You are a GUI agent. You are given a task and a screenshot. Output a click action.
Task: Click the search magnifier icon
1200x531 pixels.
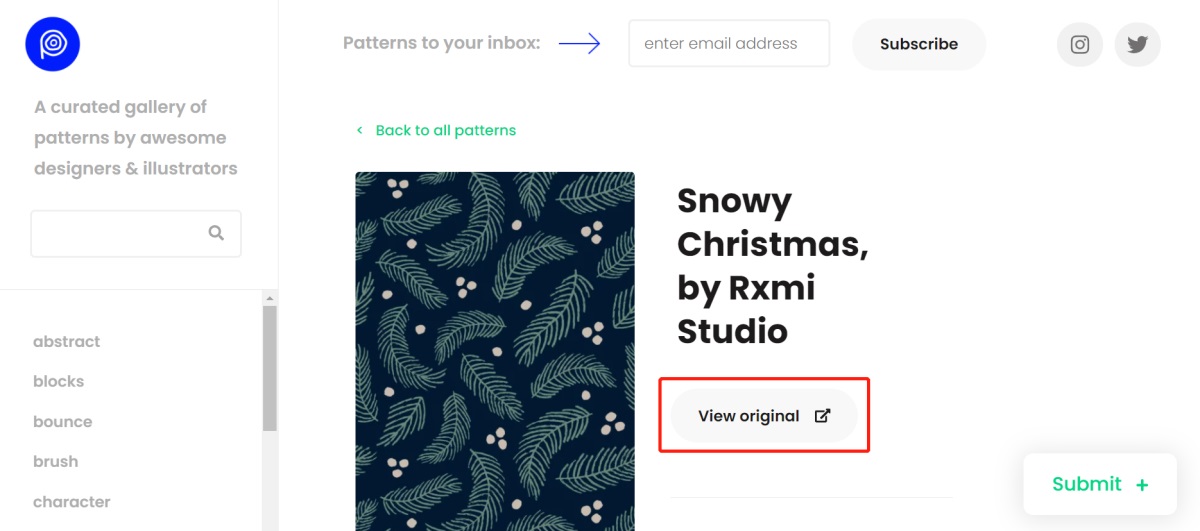tap(216, 233)
